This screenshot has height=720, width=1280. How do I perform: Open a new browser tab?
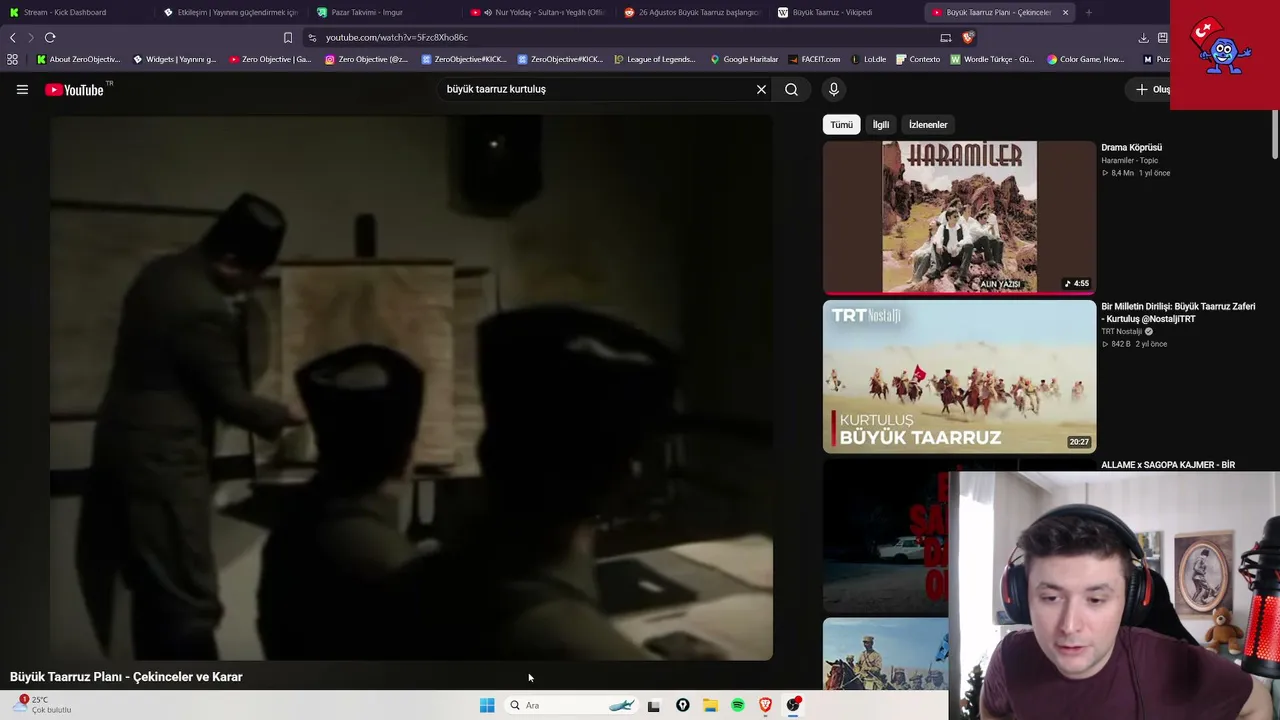(1088, 13)
